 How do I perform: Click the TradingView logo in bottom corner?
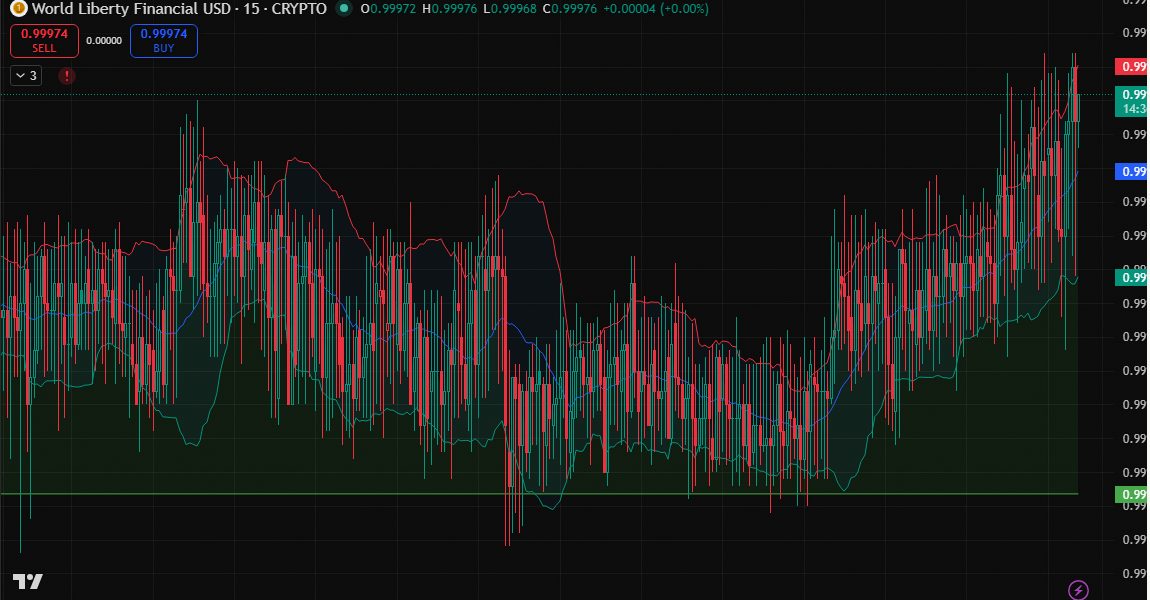tap(27, 582)
